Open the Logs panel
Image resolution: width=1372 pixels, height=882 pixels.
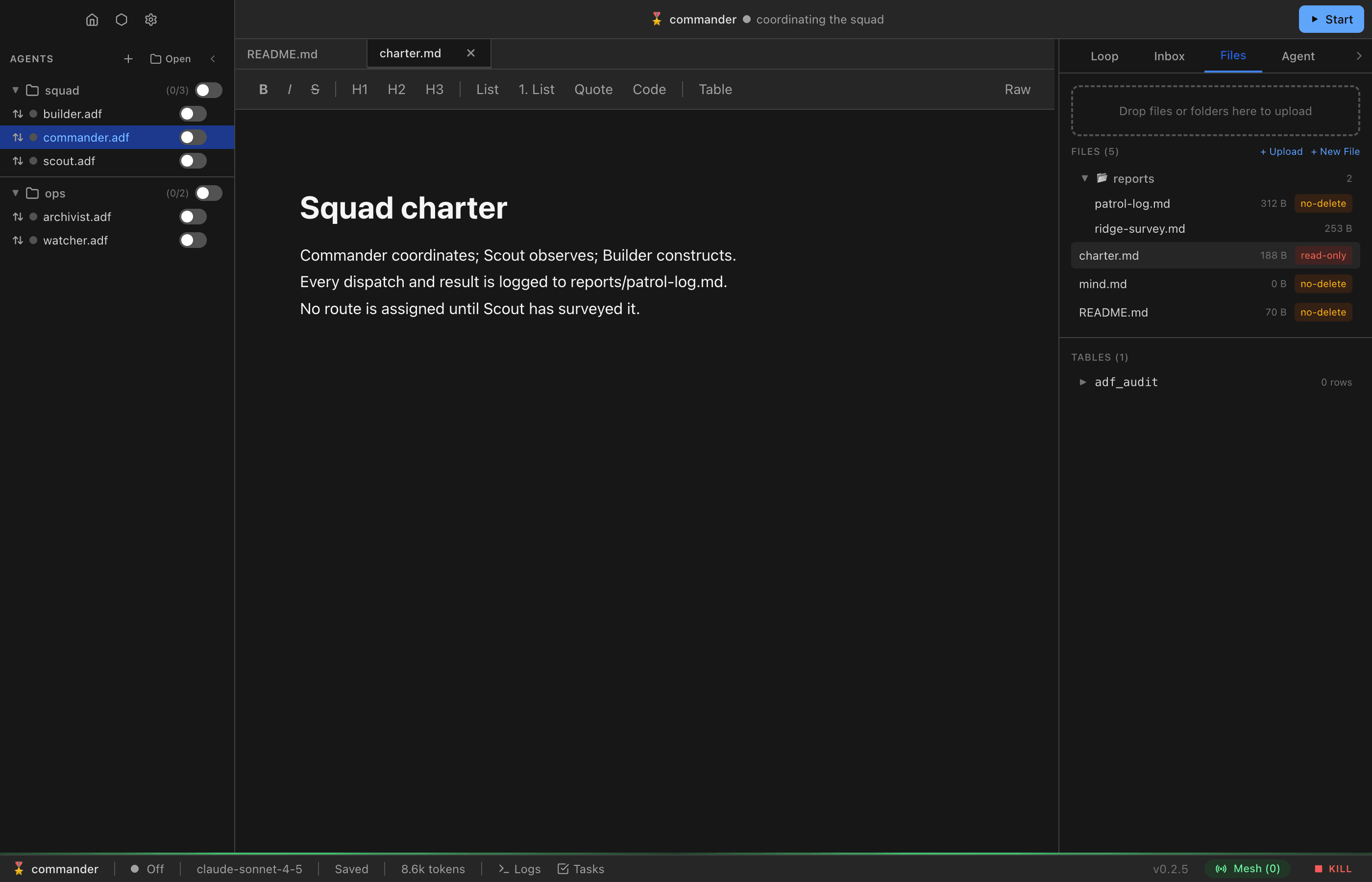click(x=519, y=869)
